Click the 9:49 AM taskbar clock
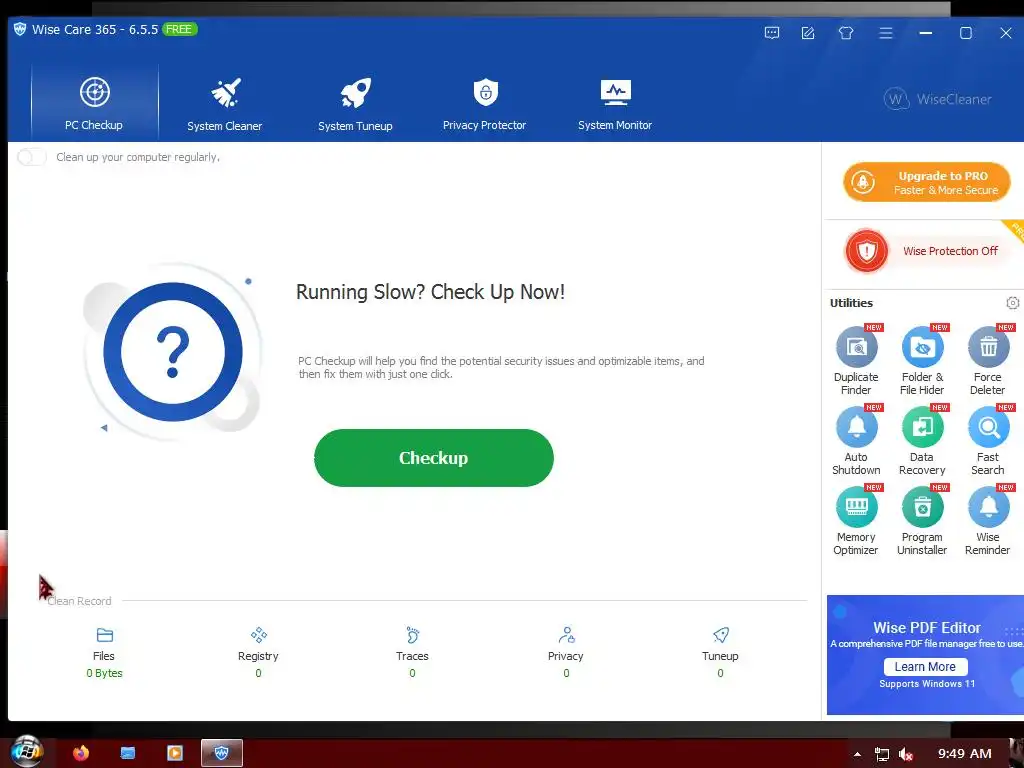The height and width of the screenshot is (768, 1024). tap(965, 754)
